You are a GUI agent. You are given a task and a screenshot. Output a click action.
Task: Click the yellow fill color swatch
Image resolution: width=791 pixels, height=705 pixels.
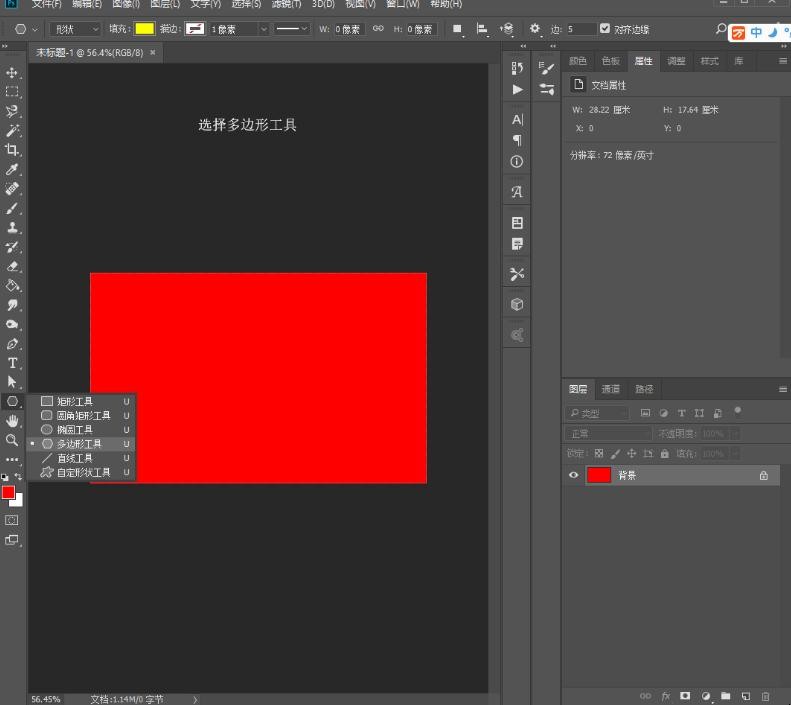144,29
